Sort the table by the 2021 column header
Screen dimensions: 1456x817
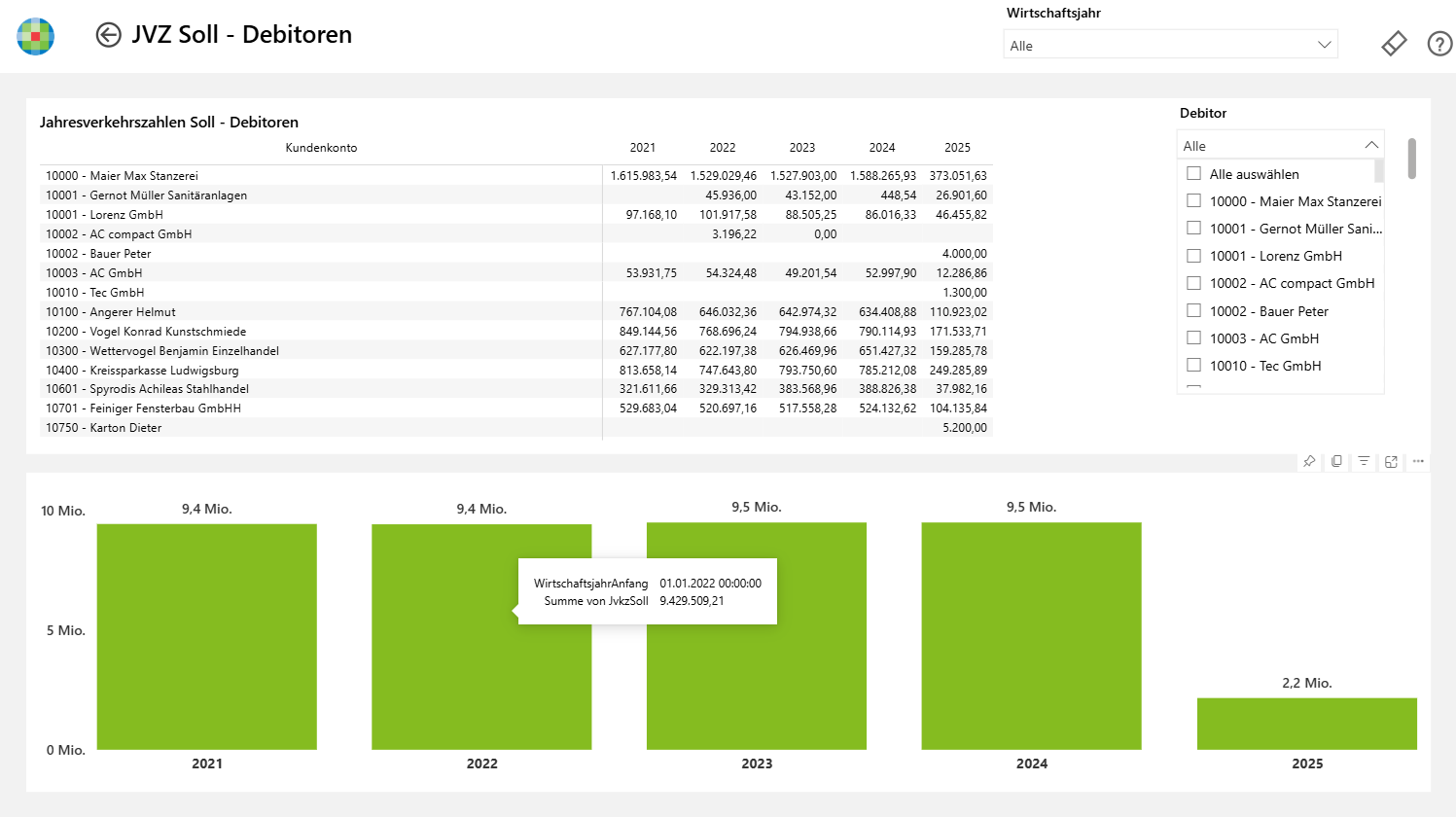[x=642, y=148]
